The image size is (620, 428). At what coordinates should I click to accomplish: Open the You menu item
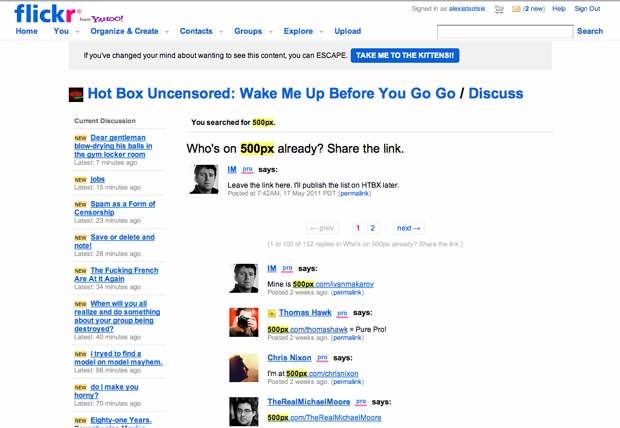(61, 31)
